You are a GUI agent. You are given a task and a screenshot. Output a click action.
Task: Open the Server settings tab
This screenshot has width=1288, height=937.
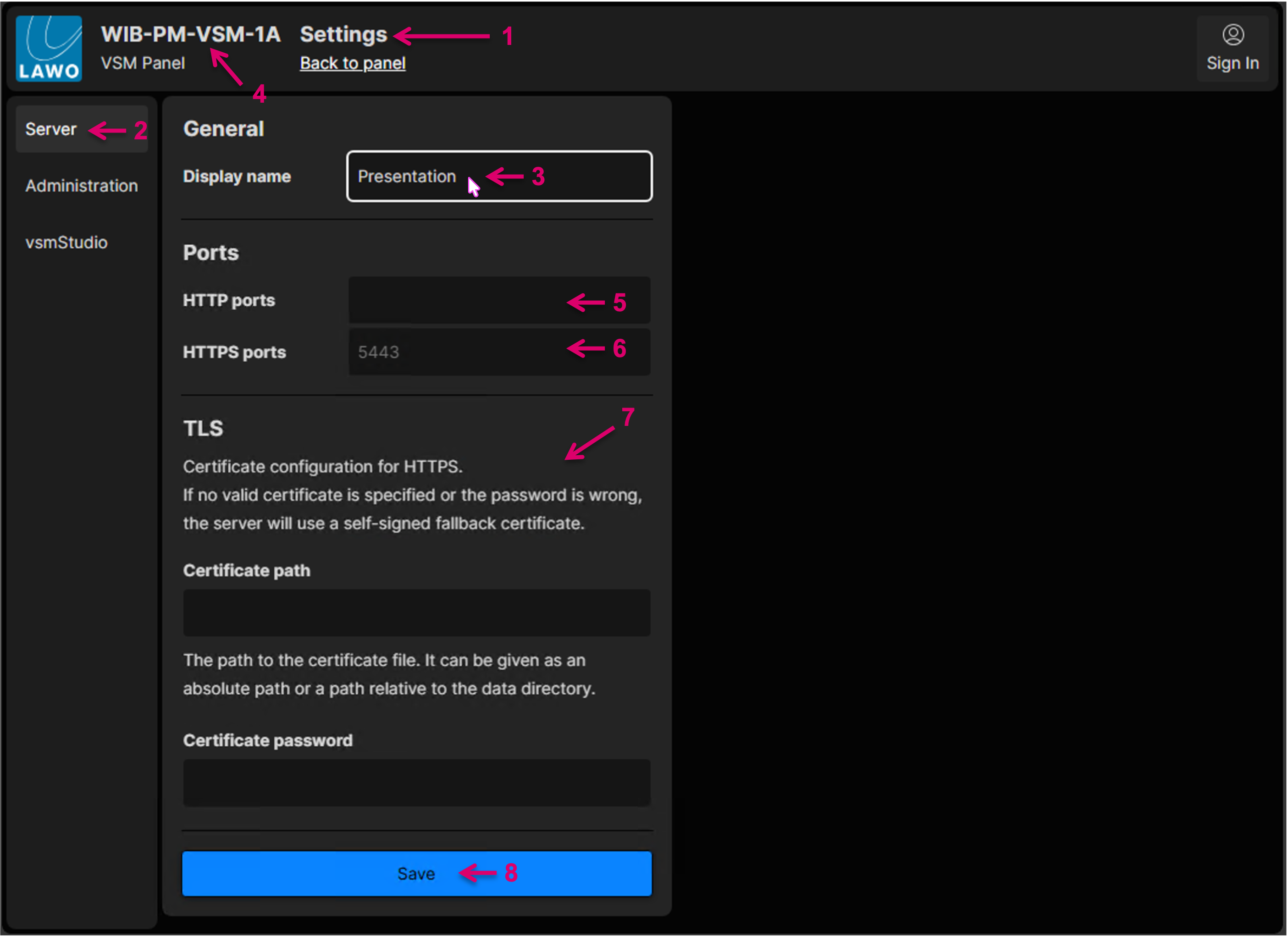click(x=51, y=129)
